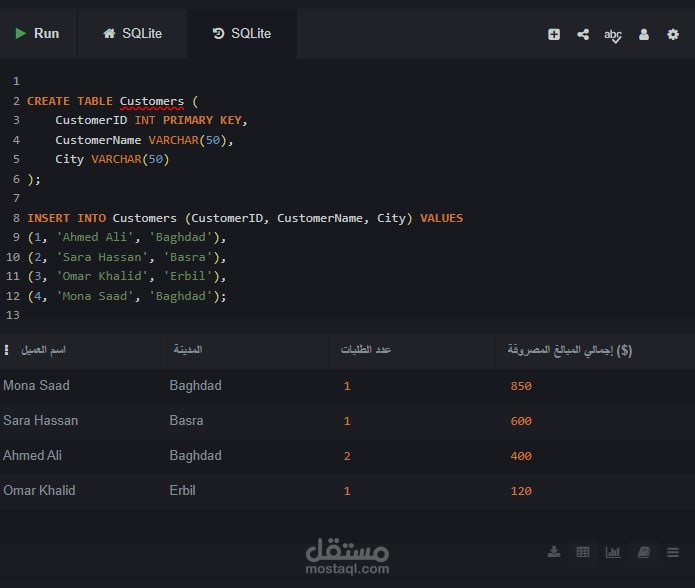Click the إجمالي المبالغ المصروفة ($) header
695x588 pixels.
pos(570,350)
